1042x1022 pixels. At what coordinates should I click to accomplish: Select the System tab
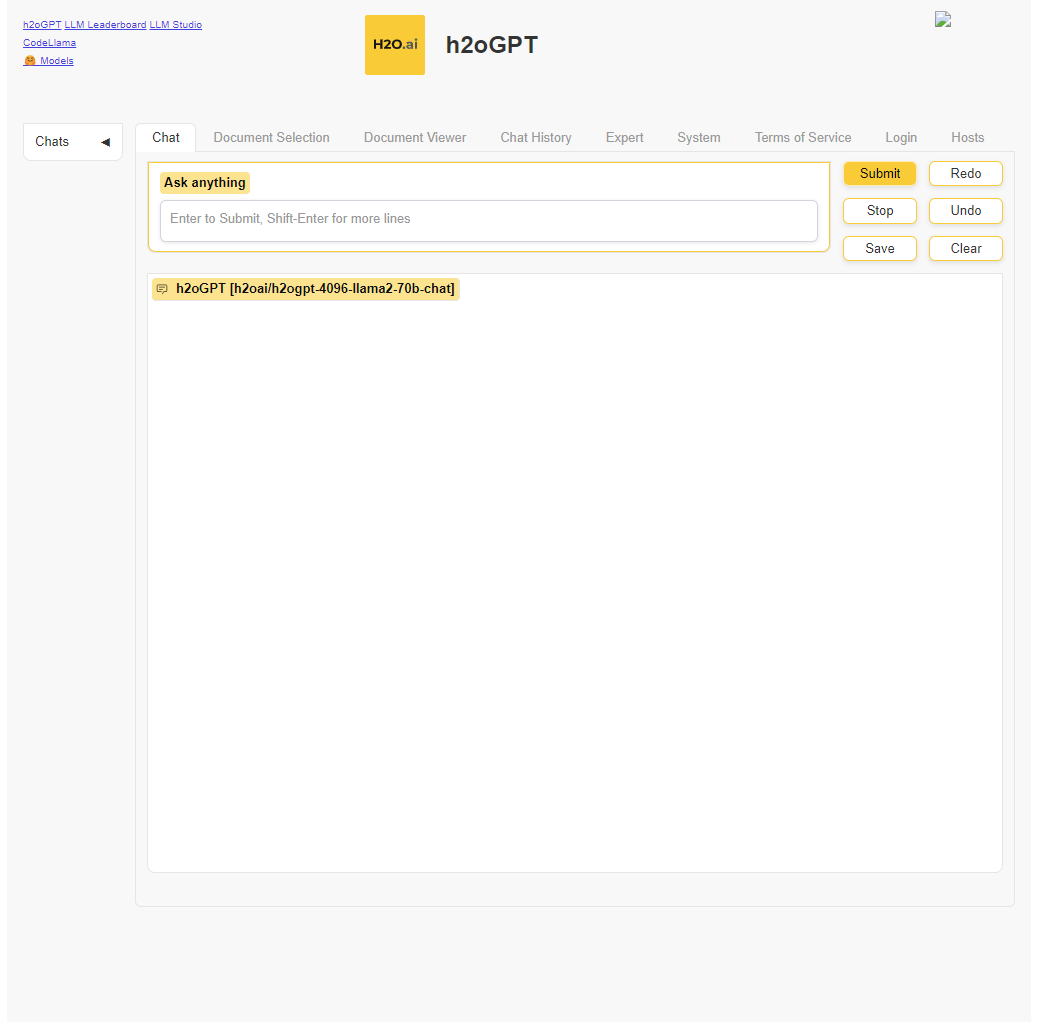pyautogui.click(x=698, y=138)
